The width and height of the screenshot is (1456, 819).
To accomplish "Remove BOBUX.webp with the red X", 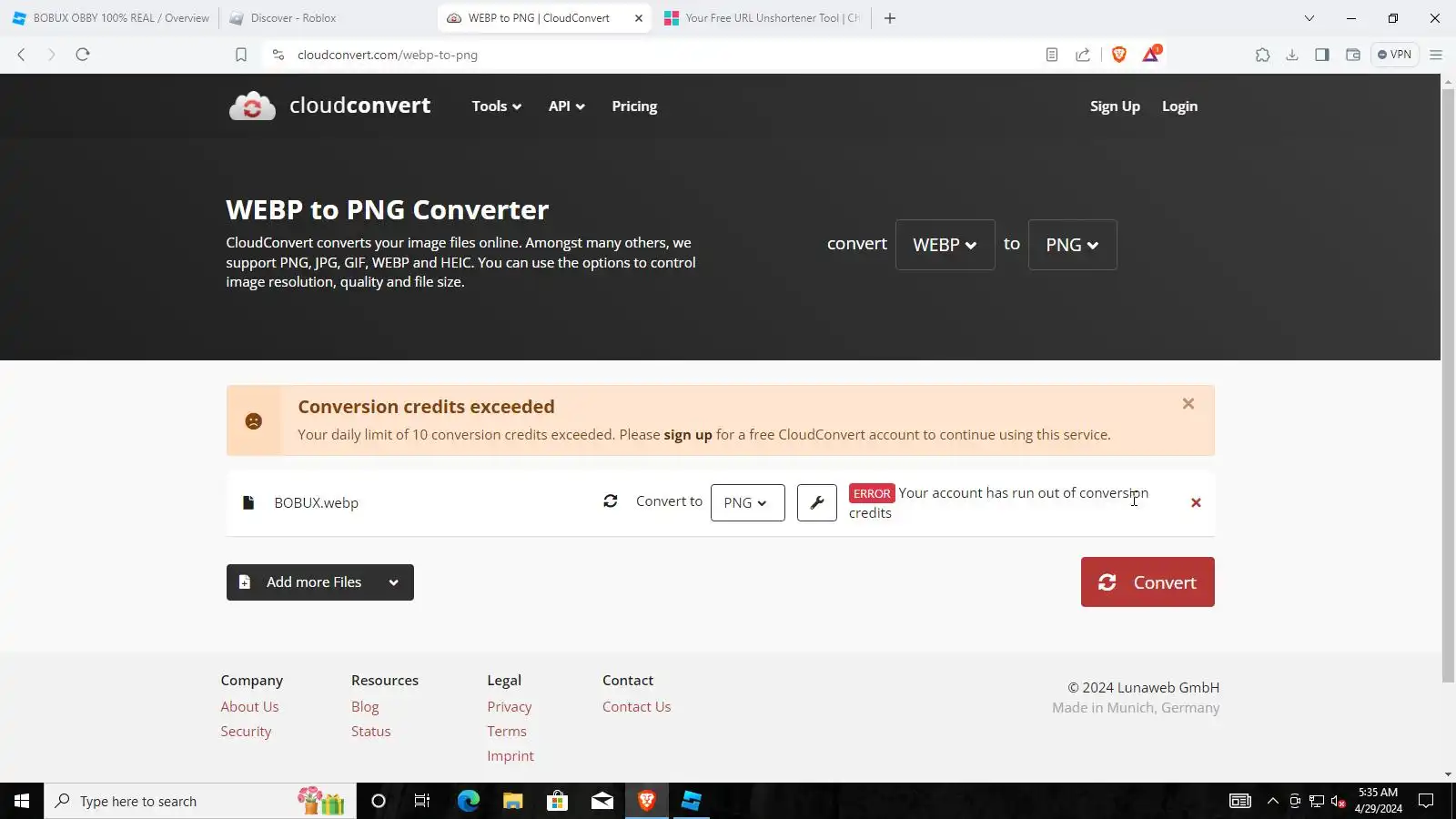I will pyautogui.click(x=1196, y=502).
